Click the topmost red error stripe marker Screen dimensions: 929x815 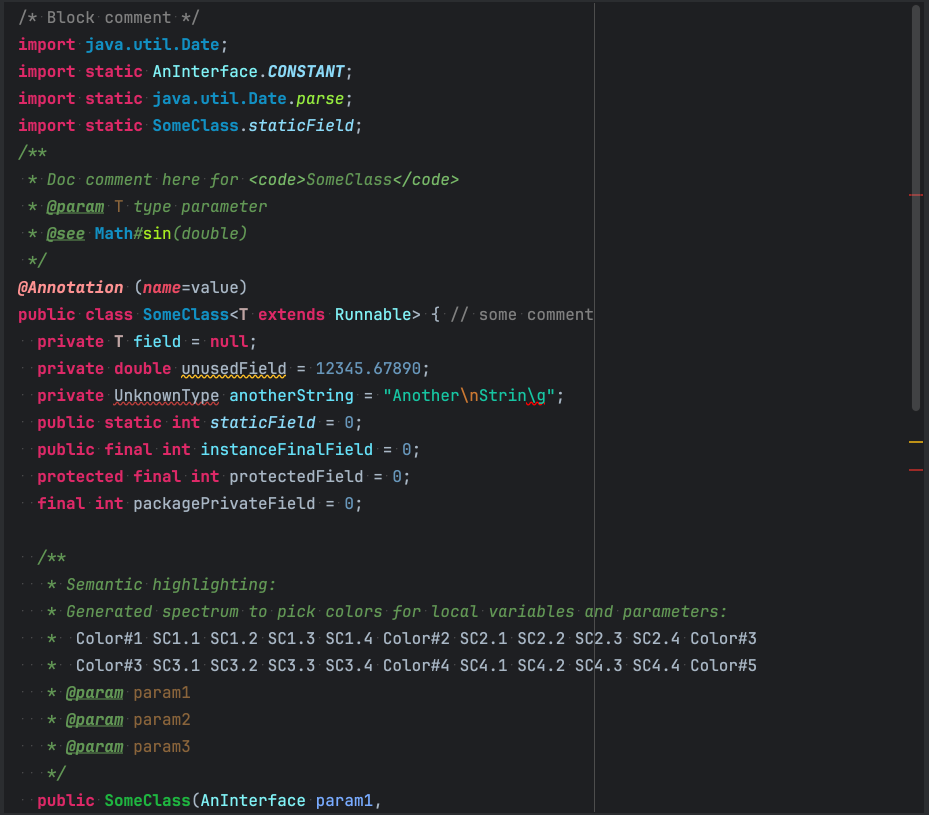[915, 195]
